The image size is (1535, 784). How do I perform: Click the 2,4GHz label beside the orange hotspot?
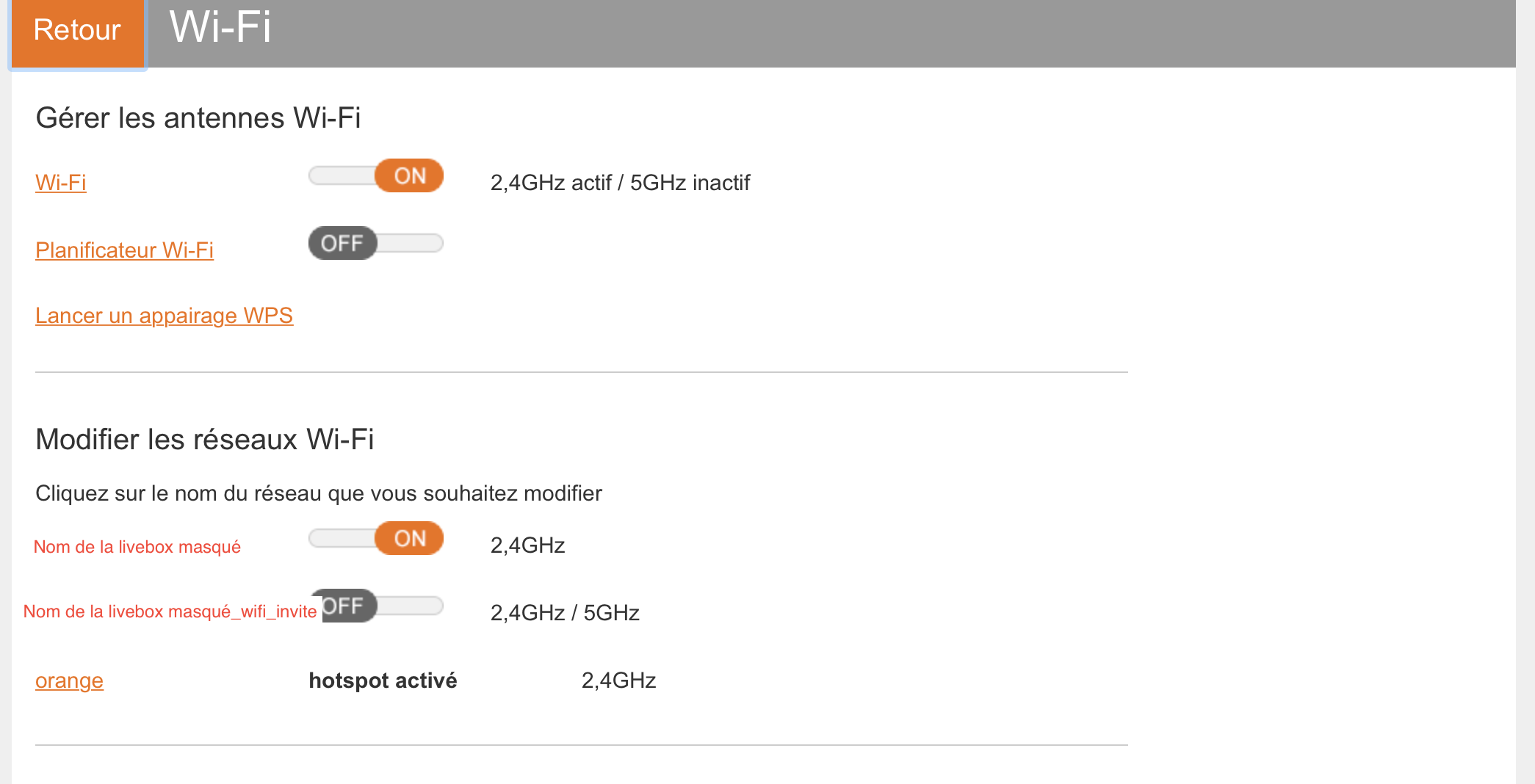(x=618, y=680)
